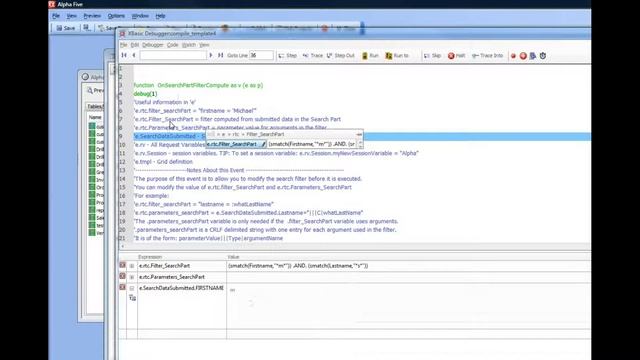Click the Trace Into button

pos(487,56)
